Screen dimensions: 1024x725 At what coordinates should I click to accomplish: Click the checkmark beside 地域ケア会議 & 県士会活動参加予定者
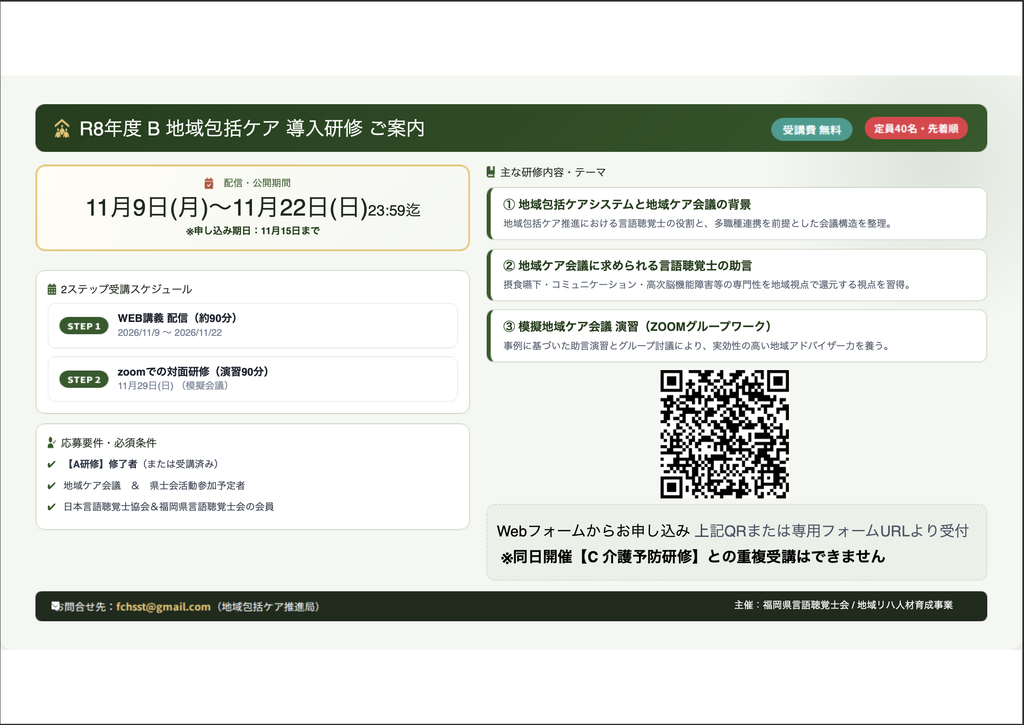pyautogui.click(x=52, y=486)
